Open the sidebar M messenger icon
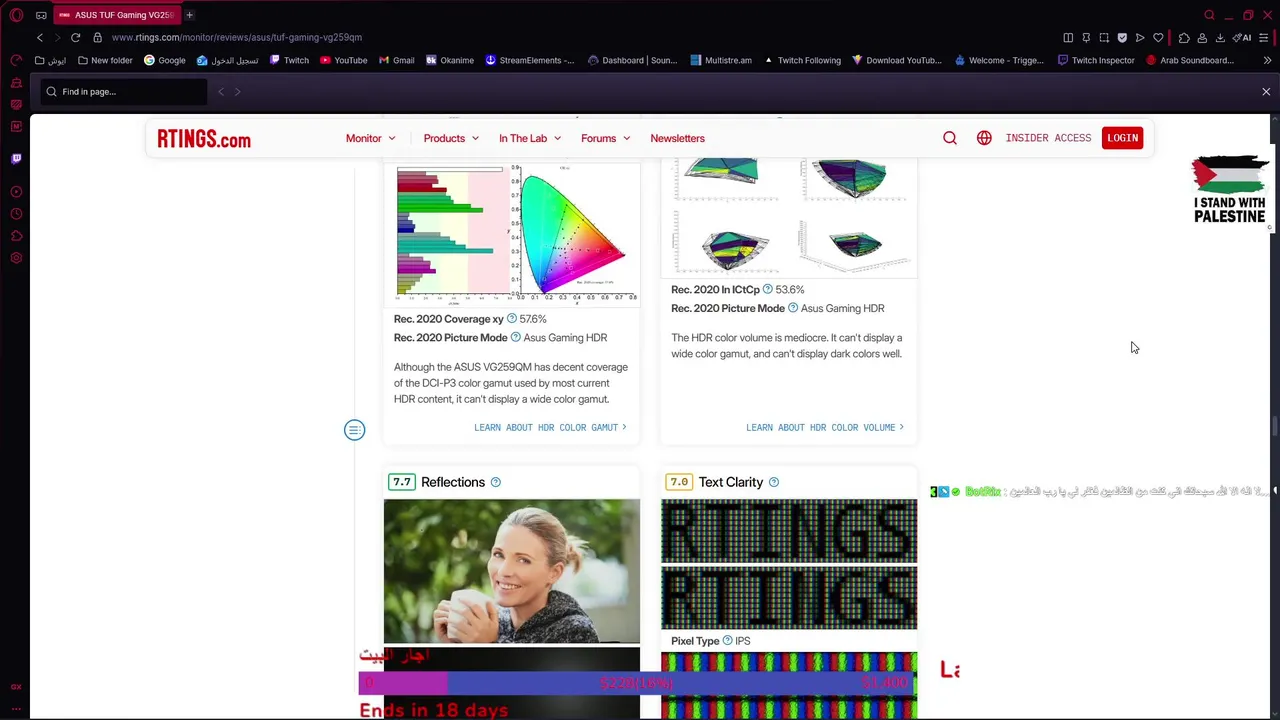This screenshot has width=1280, height=720. pyautogui.click(x=16, y=126)
